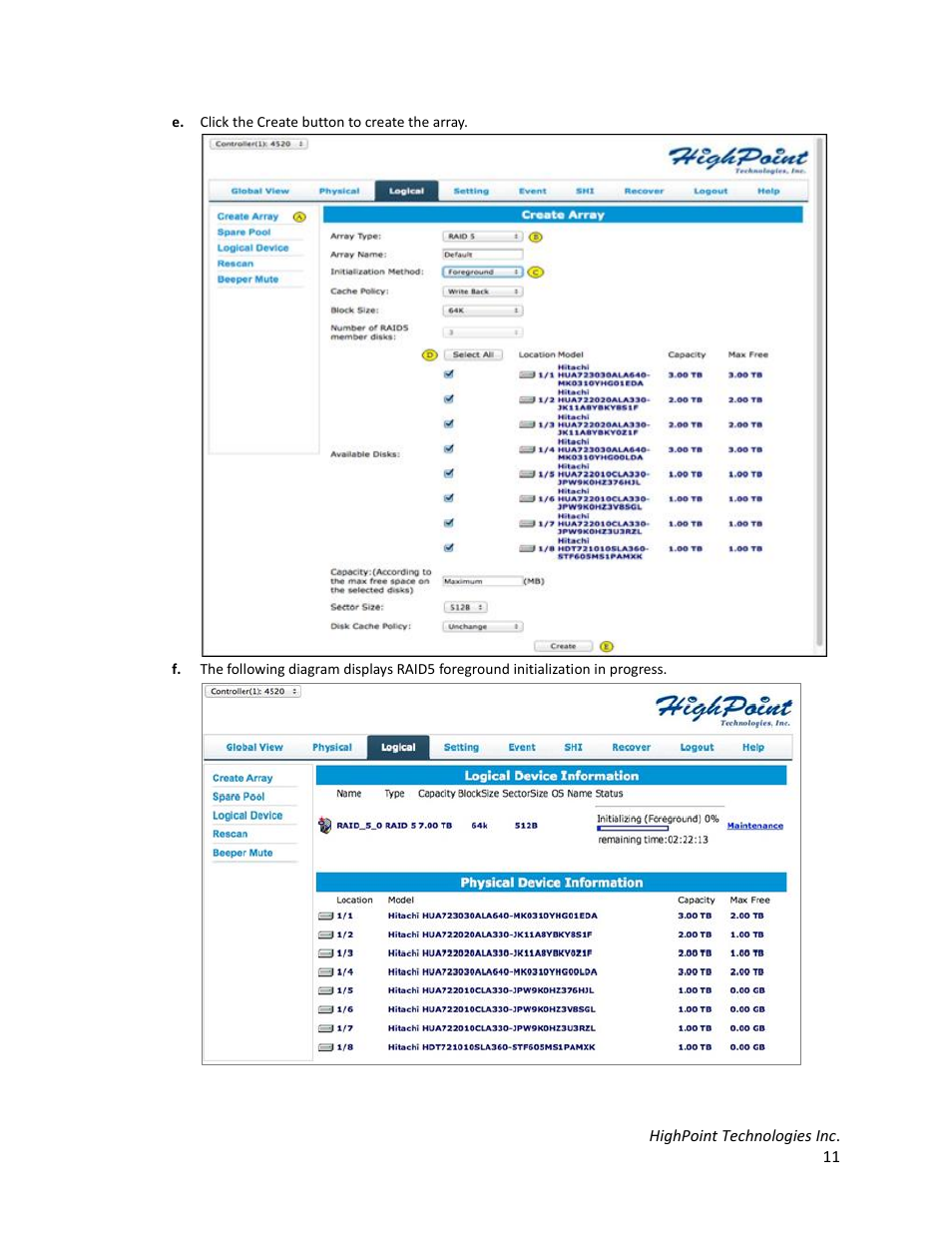Open the Array Type dropdown showing RAID 5
952x1233 pixels.
[483, 237]
